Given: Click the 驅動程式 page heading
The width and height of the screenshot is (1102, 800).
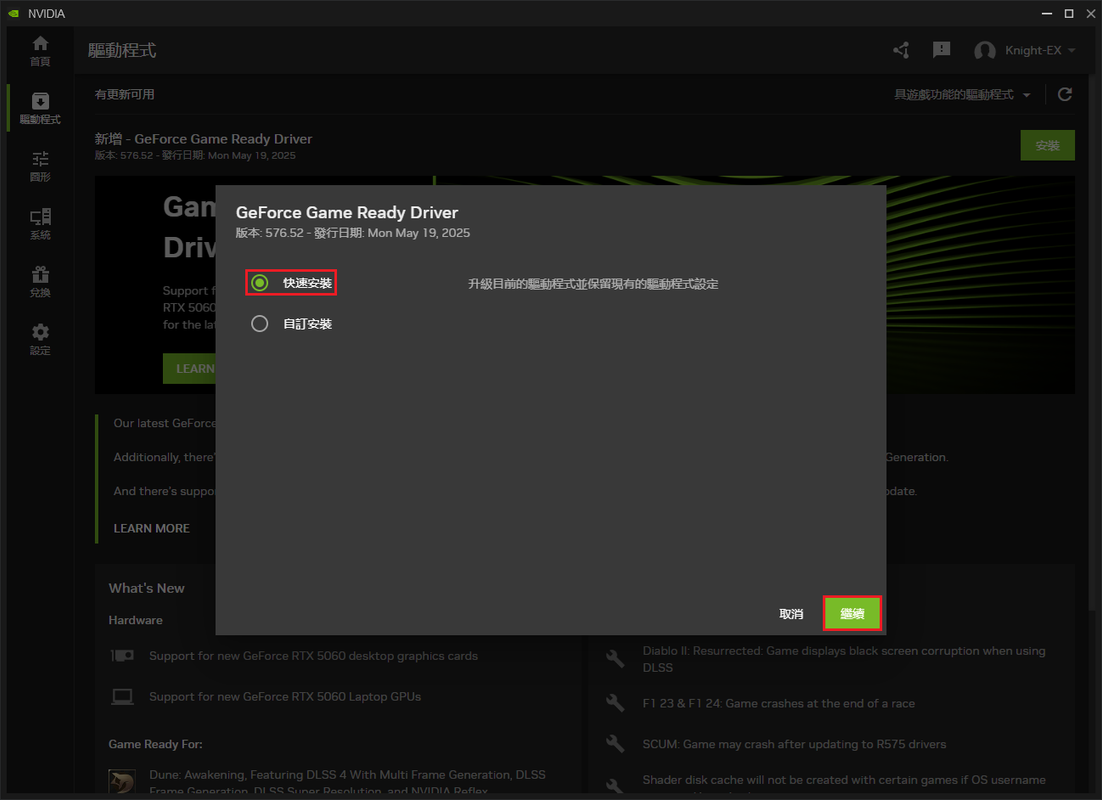Looking at the screenshot, I should click(122, 51).
